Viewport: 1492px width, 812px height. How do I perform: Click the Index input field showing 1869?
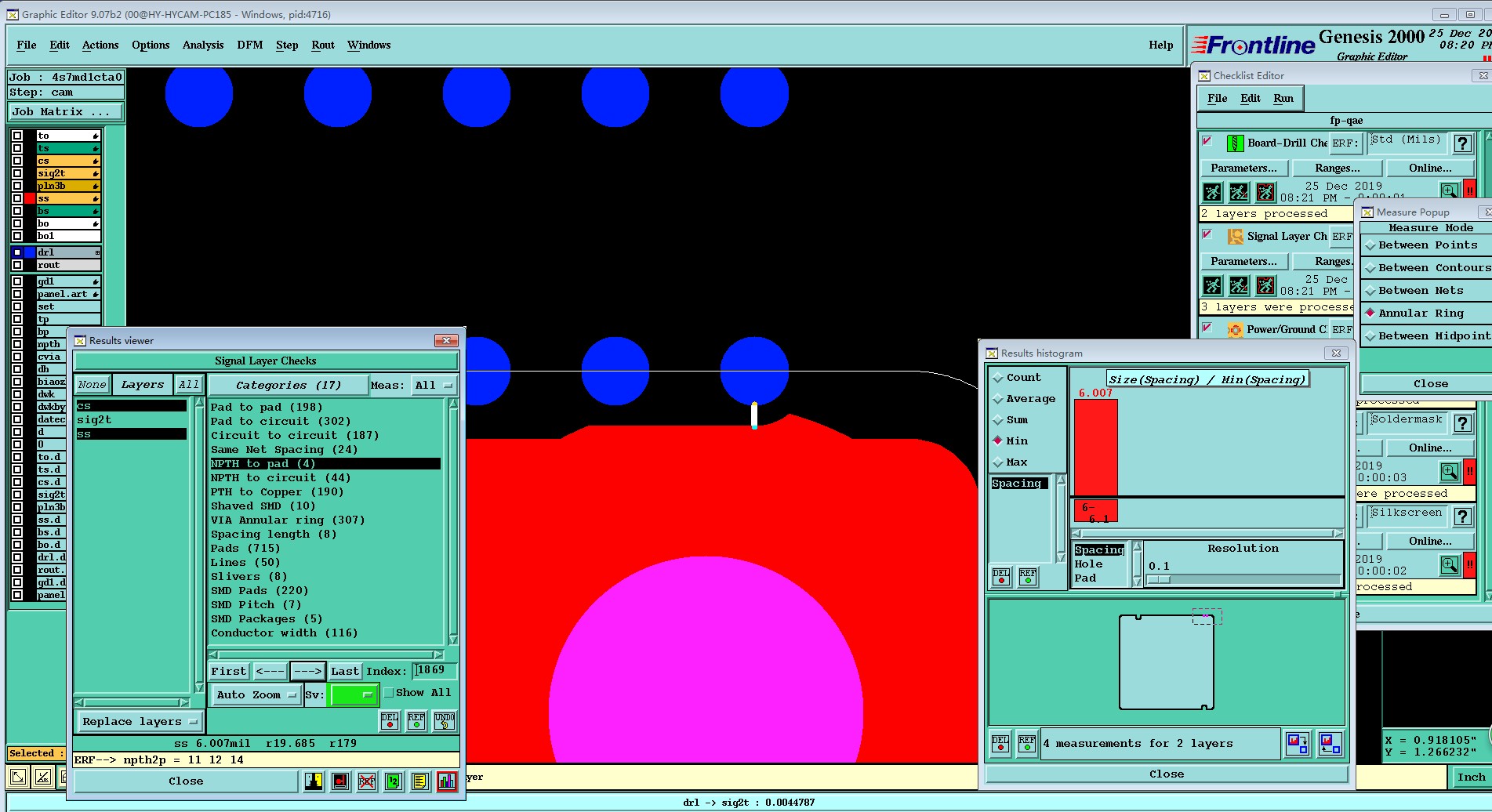(434, 671)
